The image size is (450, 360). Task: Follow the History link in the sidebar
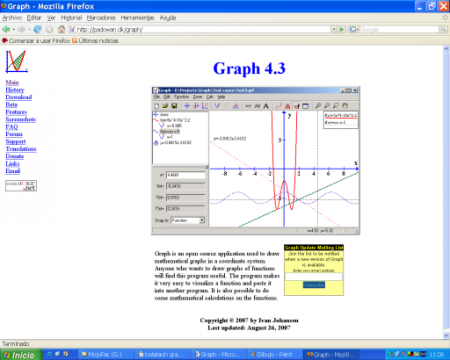coord(15,90)
